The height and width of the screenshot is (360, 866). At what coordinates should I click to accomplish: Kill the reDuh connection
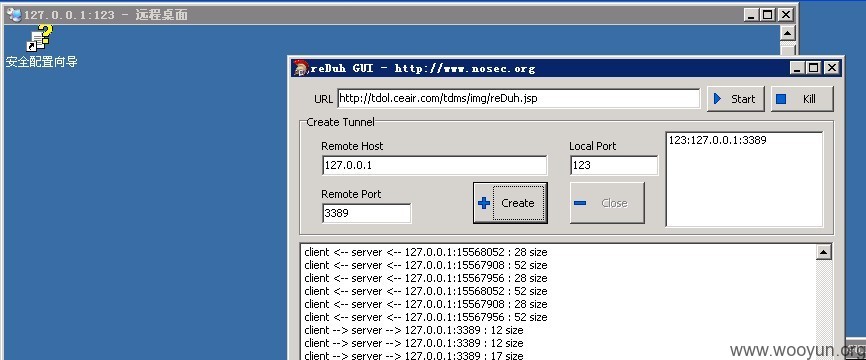pos(802,99)
